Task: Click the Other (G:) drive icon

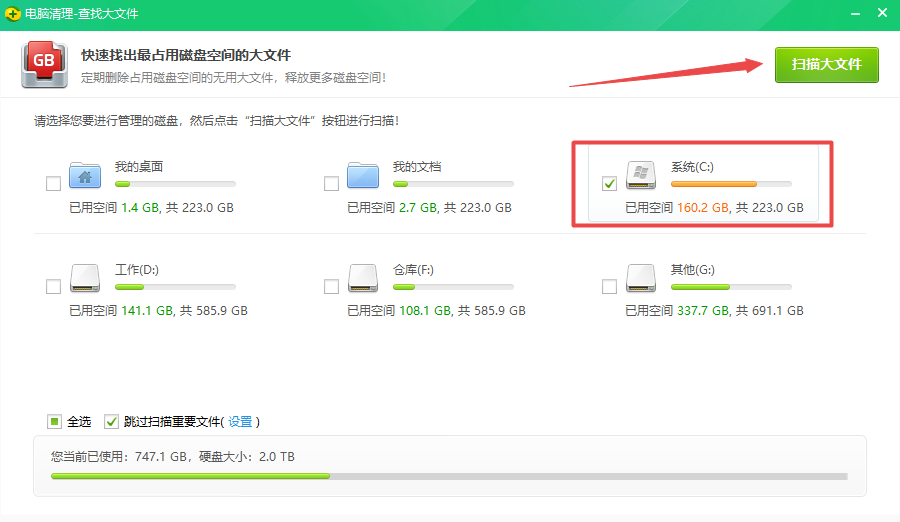Action: coord(641,279)
